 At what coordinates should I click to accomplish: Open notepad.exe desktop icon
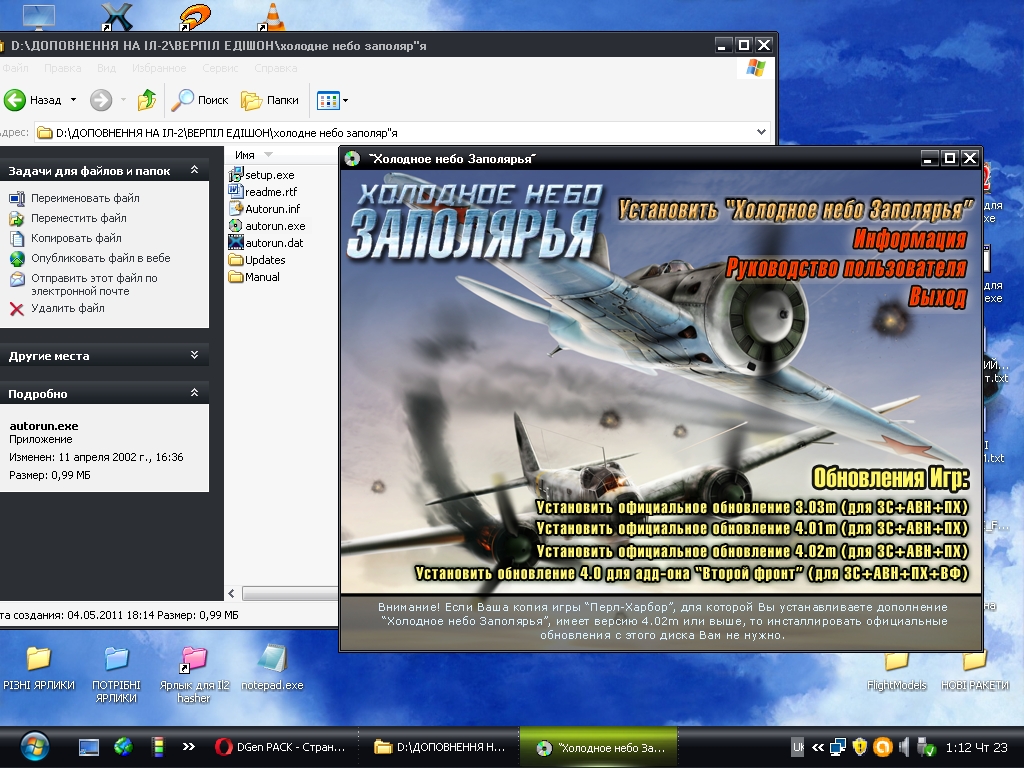[272, 669]
